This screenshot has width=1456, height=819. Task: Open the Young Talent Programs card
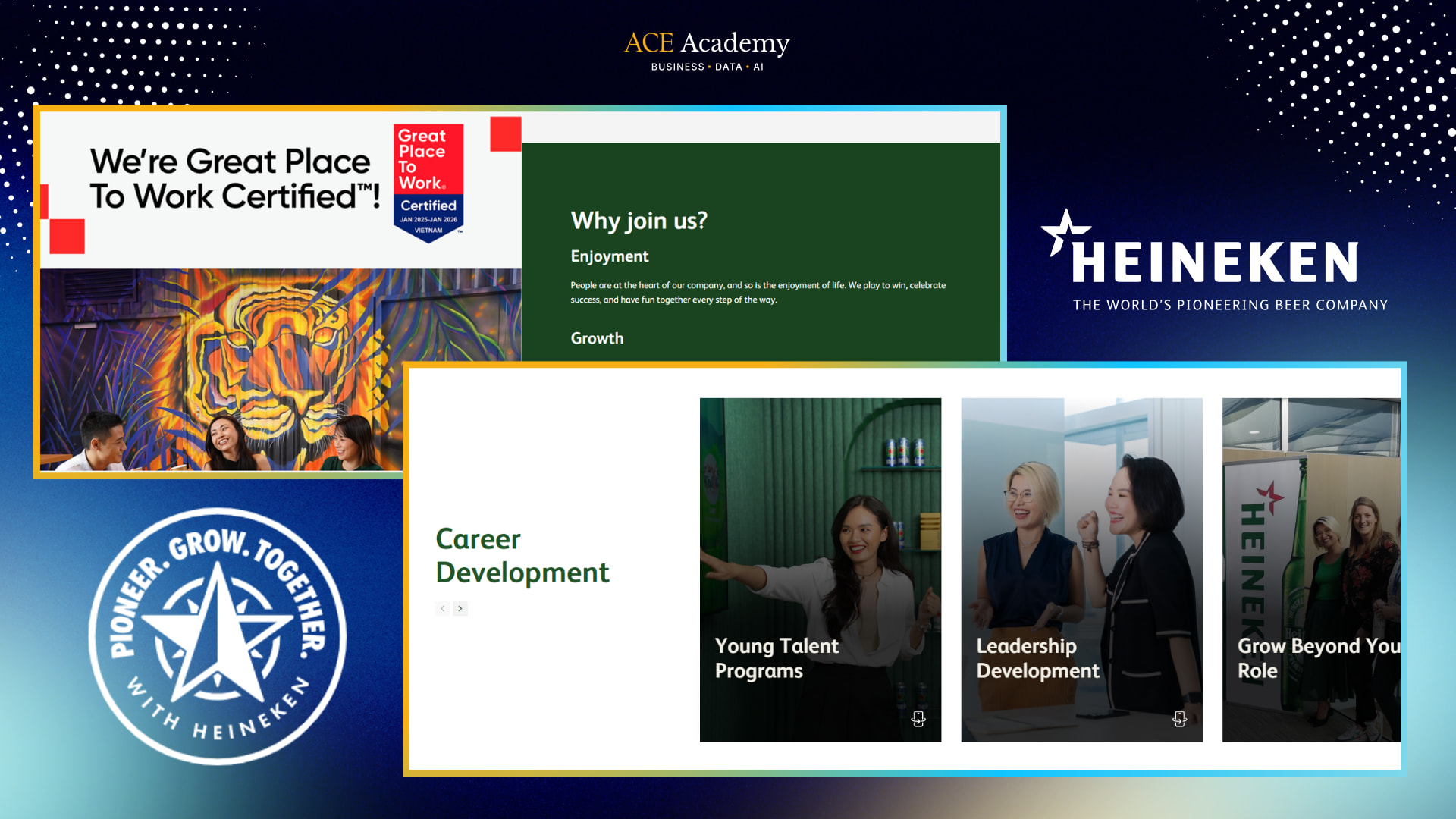[821, 570]
